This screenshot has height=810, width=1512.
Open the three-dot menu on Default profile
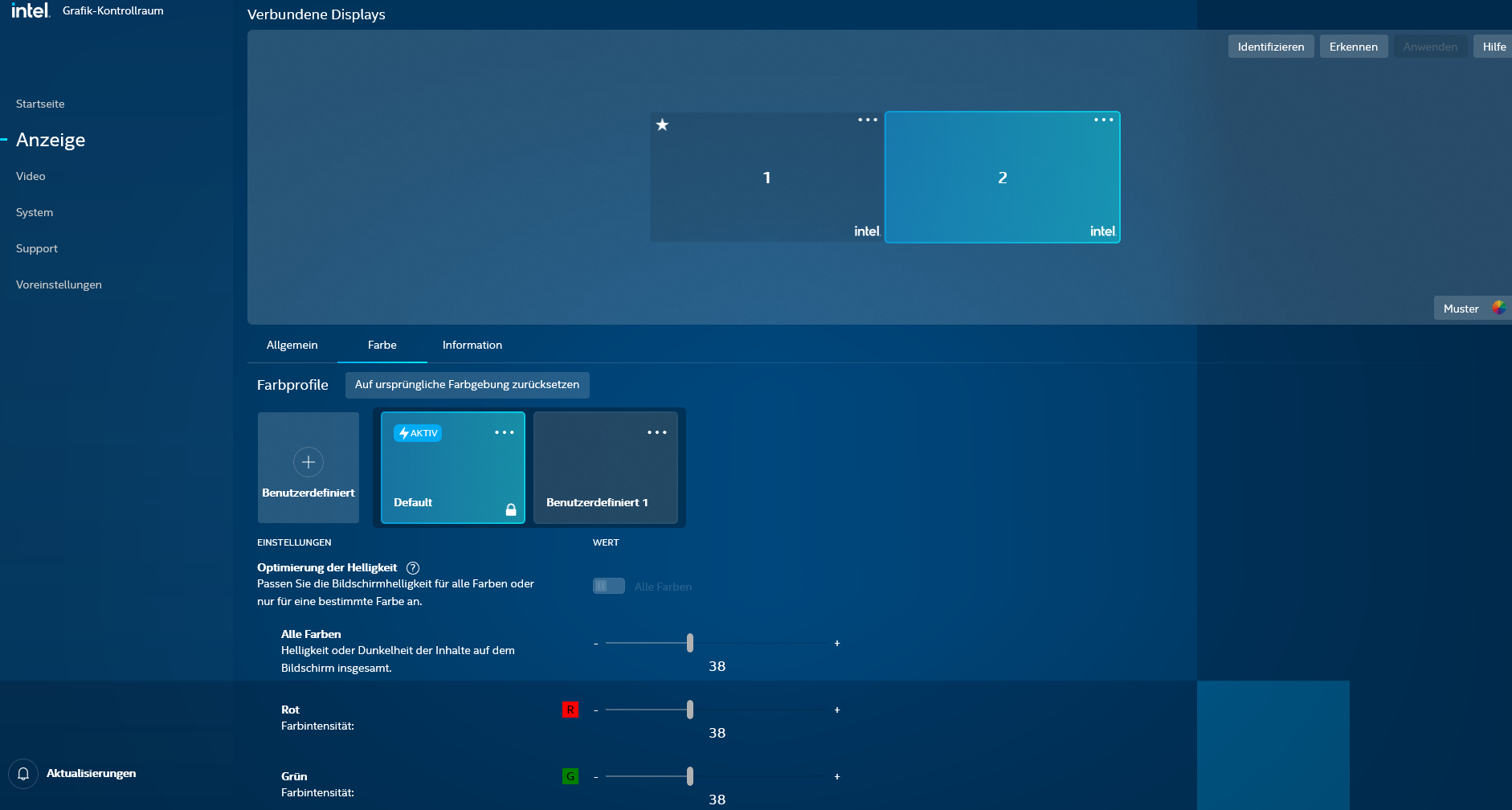(505, 432)
